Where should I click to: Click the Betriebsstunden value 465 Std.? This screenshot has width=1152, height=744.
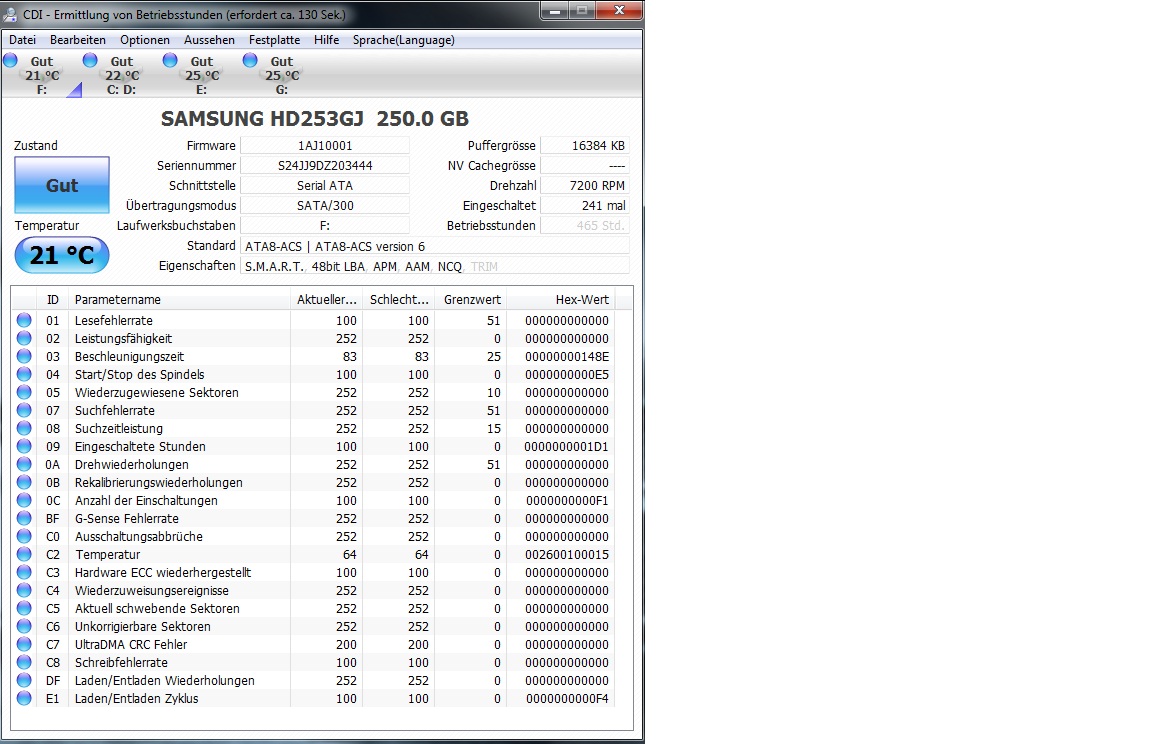point(585,225)
